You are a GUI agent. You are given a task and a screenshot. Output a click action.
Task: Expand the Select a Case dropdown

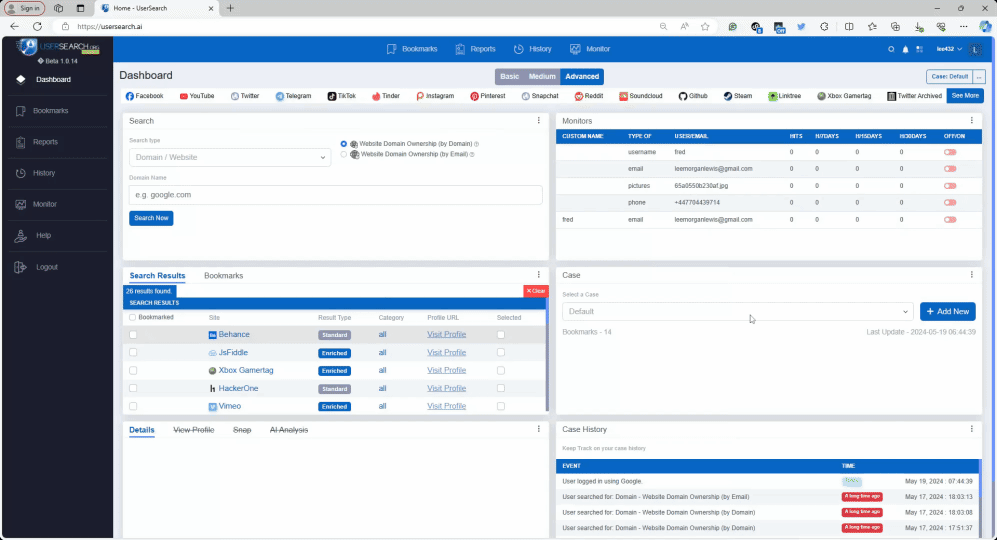click(x=737, y=311)
